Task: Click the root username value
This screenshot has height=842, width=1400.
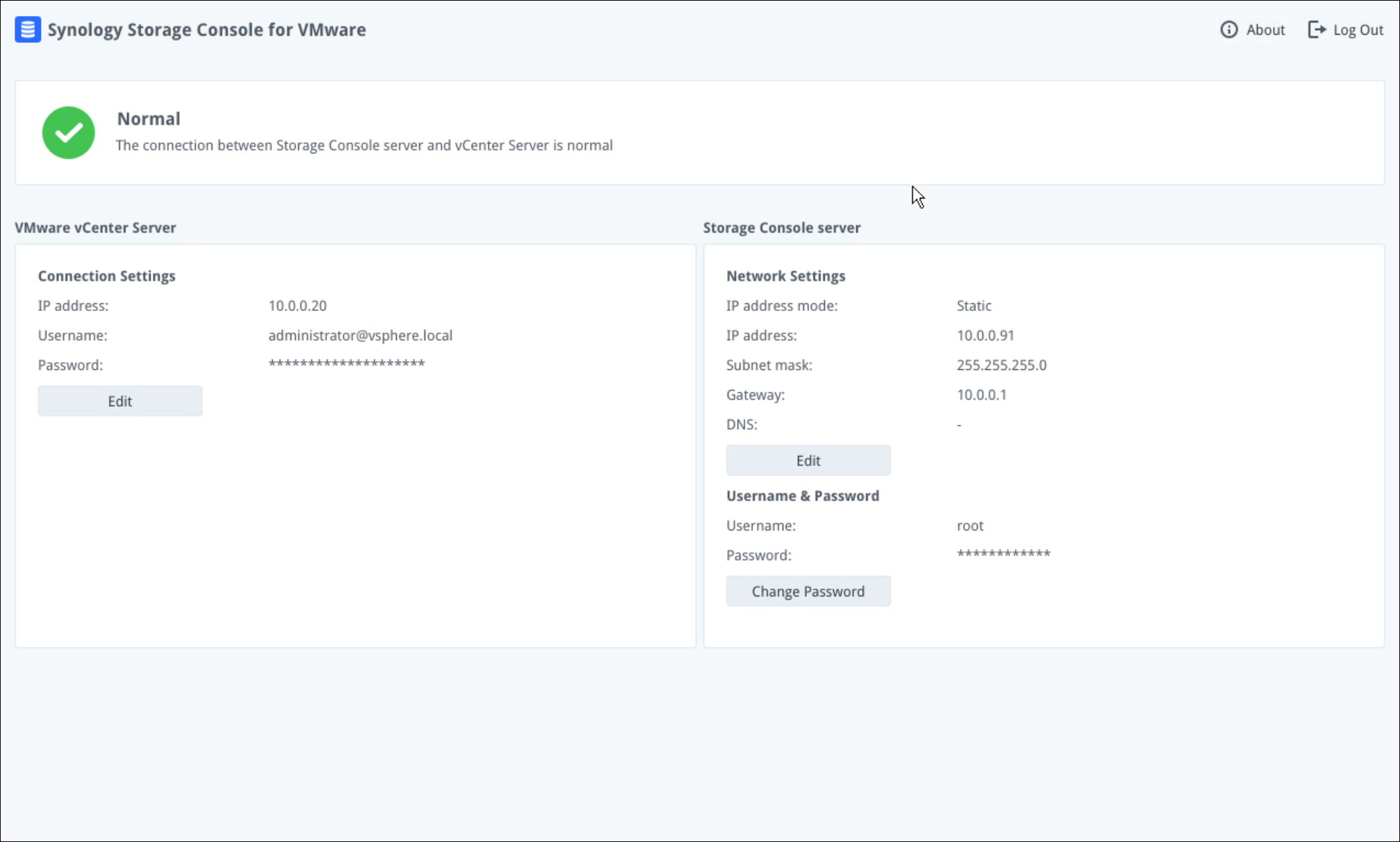Action: [x=970, y=525]
